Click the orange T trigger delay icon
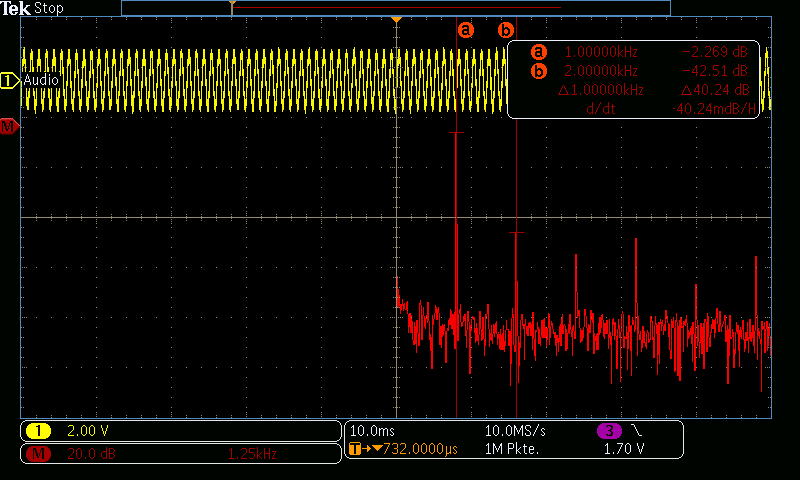This screenshot has height=480, width=800. tap(355, 449)
